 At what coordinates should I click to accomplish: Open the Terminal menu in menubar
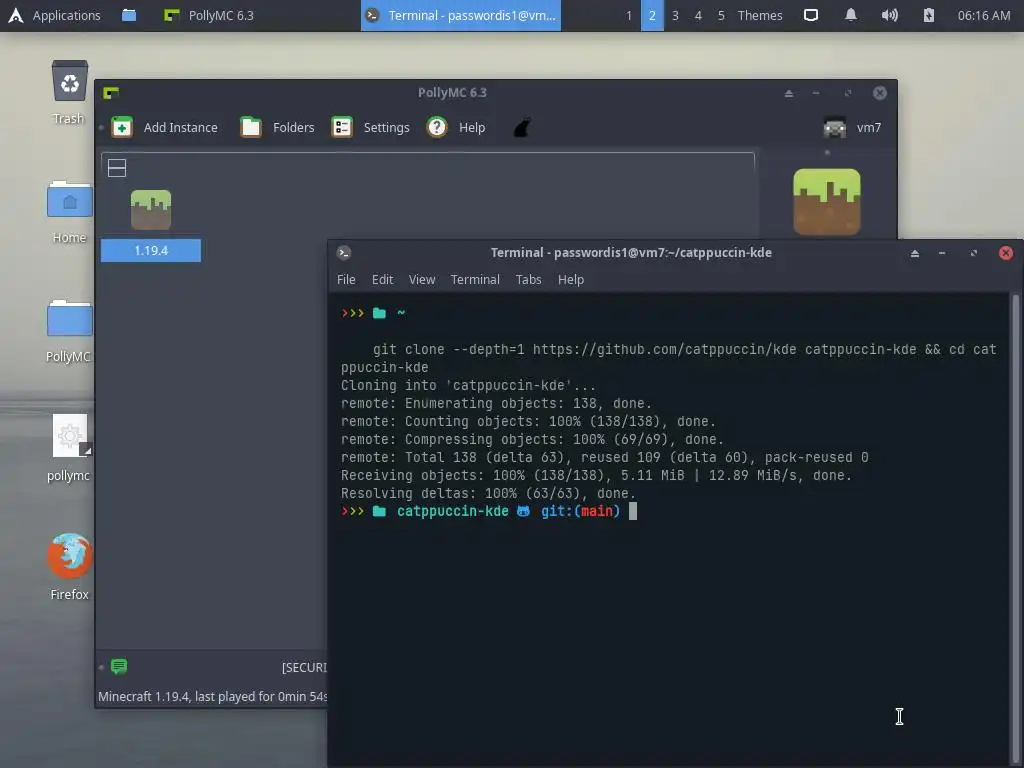pos(475,280)
